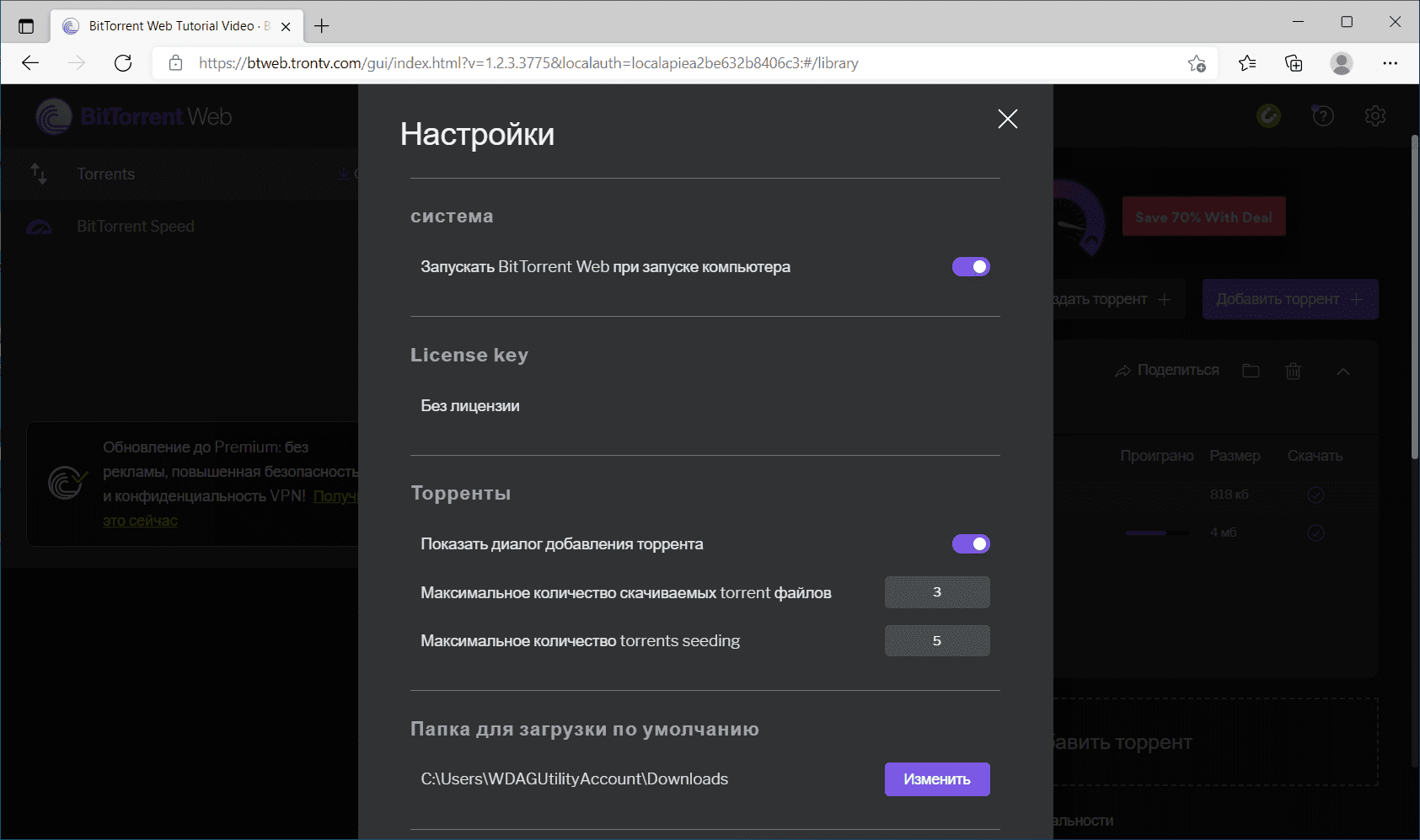Click the Скачать column header

[1315, 456]
